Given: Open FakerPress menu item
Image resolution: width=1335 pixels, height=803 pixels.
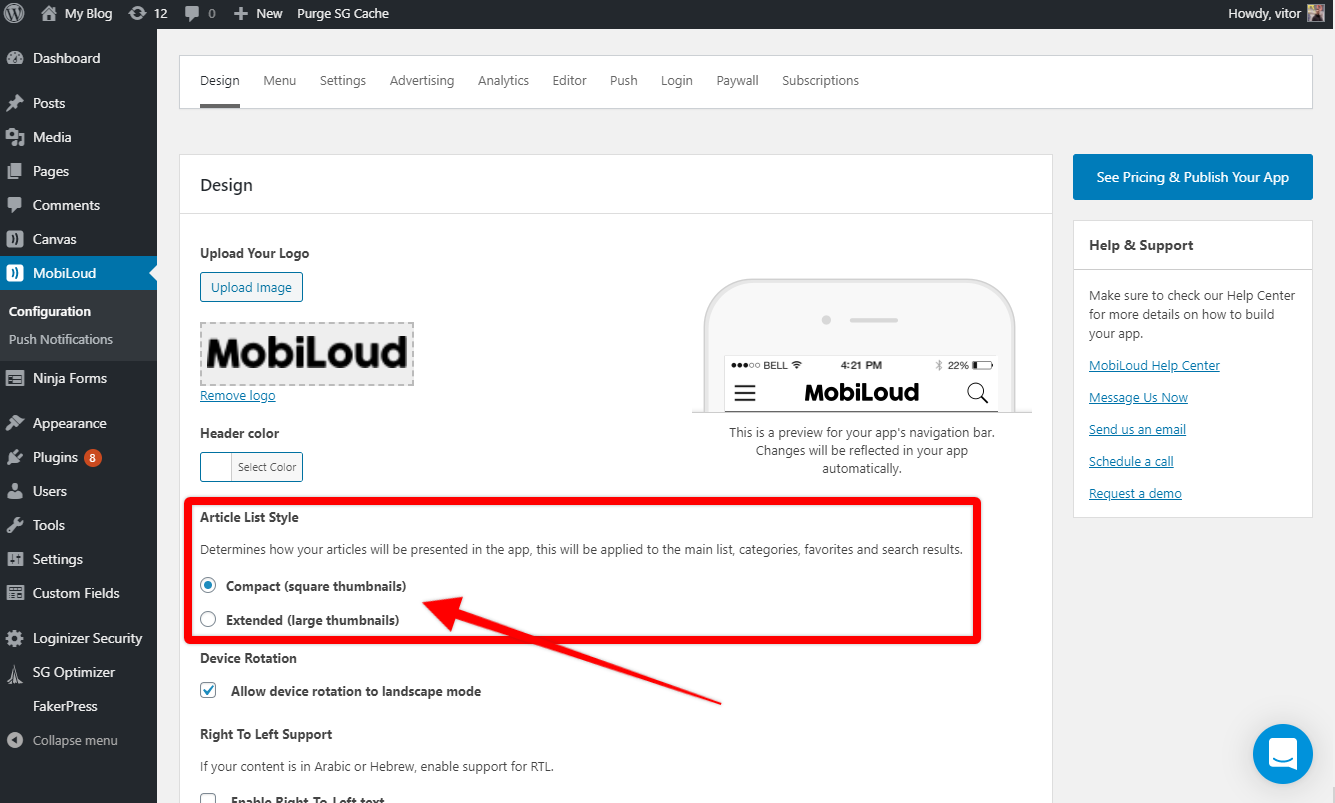Looking at the screenshot, I should 65,706.
